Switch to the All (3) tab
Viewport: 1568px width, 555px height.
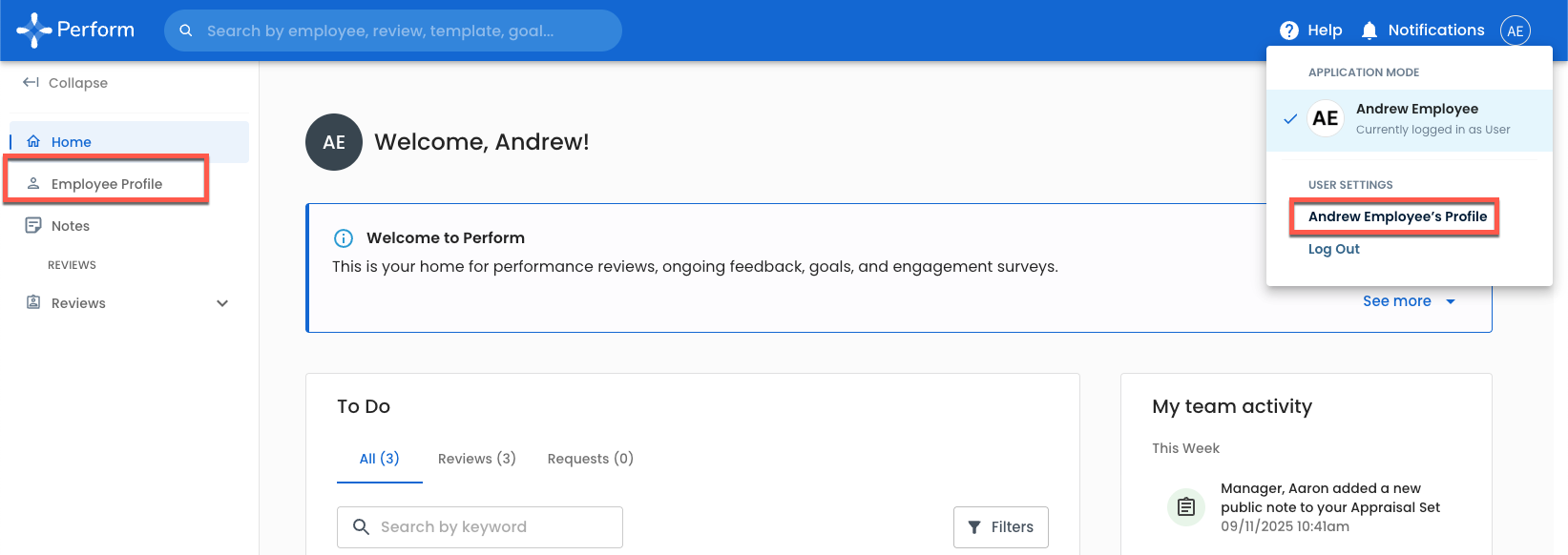[379, 459]
